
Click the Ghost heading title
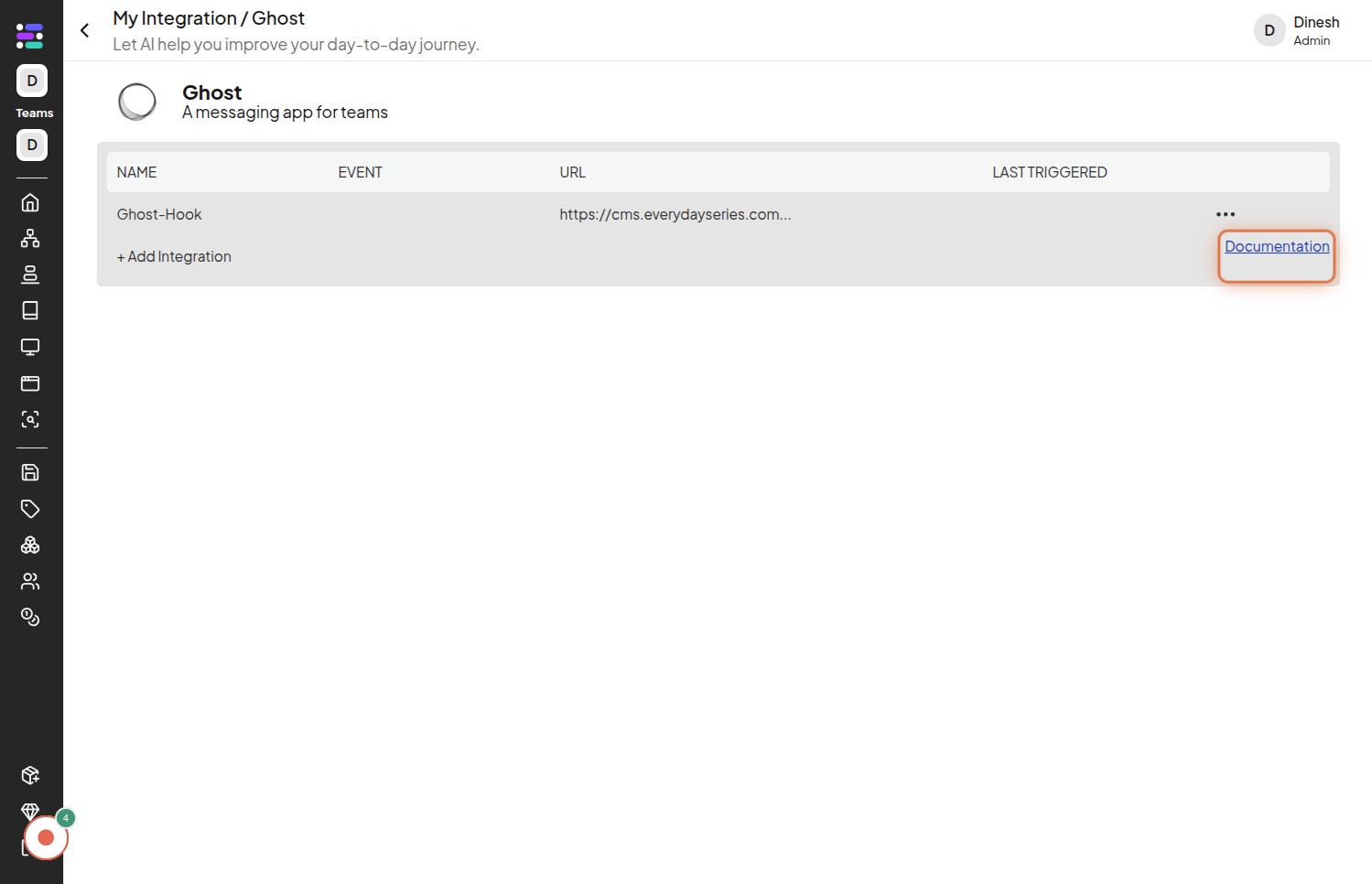click(x=212, y=92)
